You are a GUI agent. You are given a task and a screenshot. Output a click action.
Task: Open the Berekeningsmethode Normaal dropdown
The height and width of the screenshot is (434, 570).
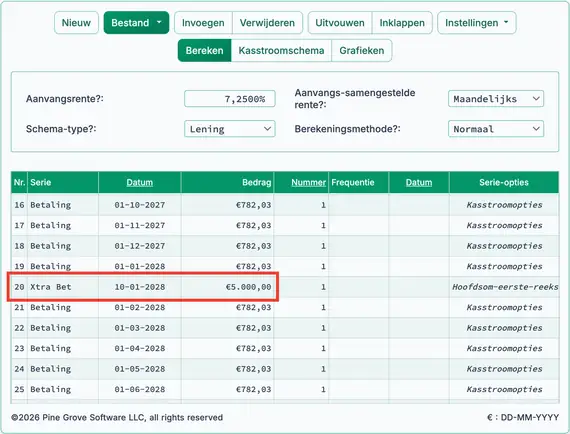pos(496,129)
